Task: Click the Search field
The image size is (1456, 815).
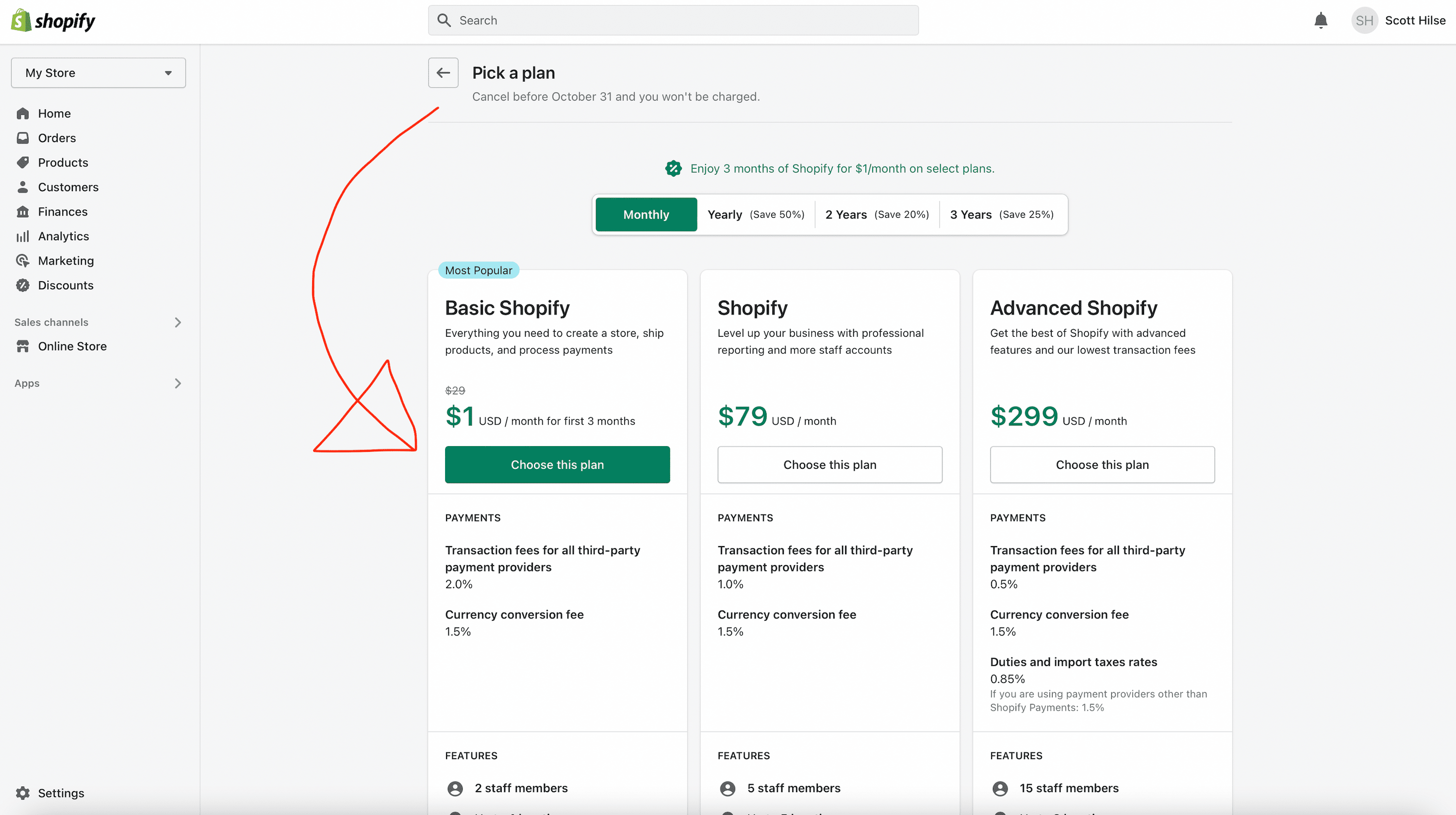Action: 673,20
